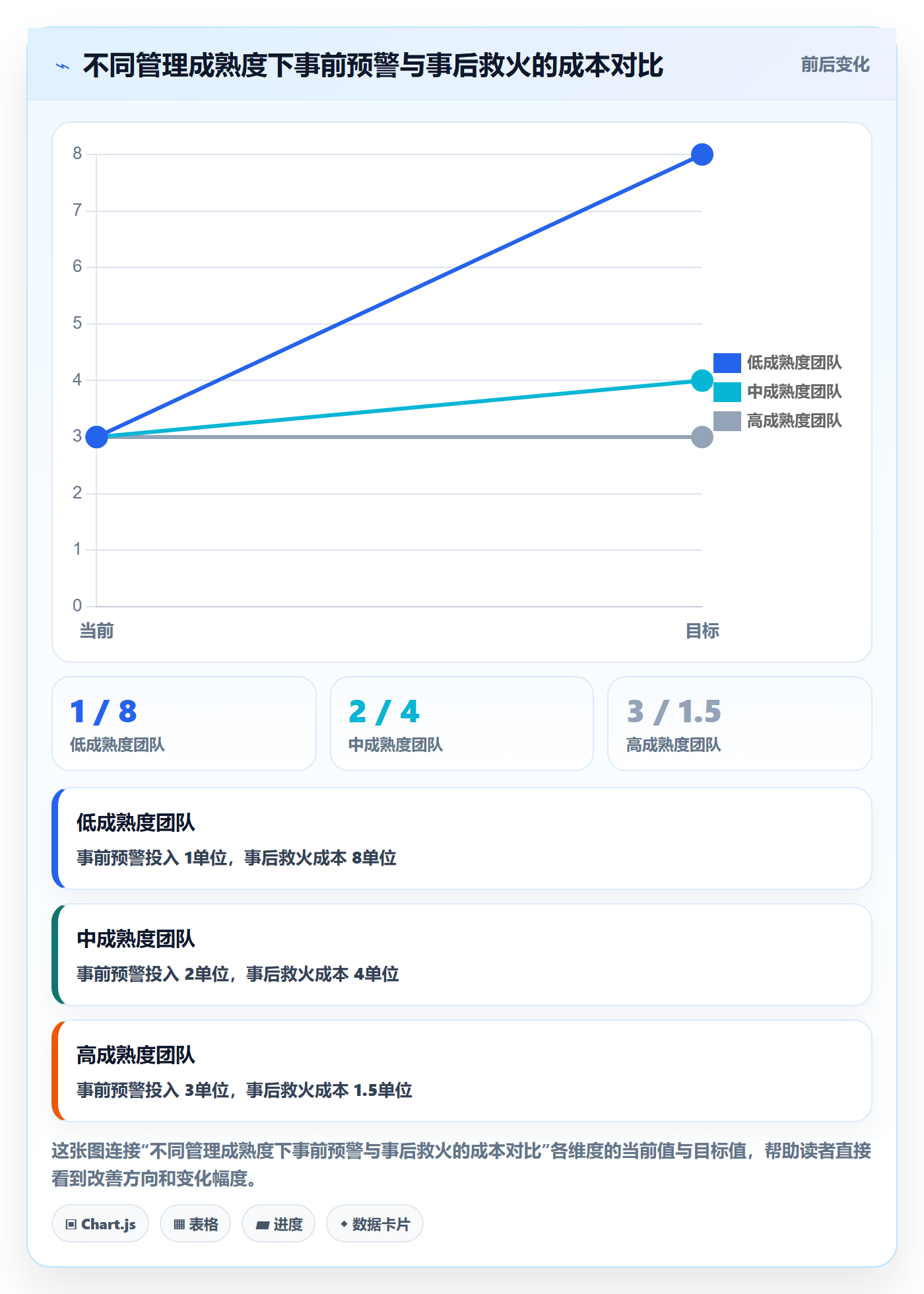Expand the 低成熟度团队 detail row

[x=462, y=838]
